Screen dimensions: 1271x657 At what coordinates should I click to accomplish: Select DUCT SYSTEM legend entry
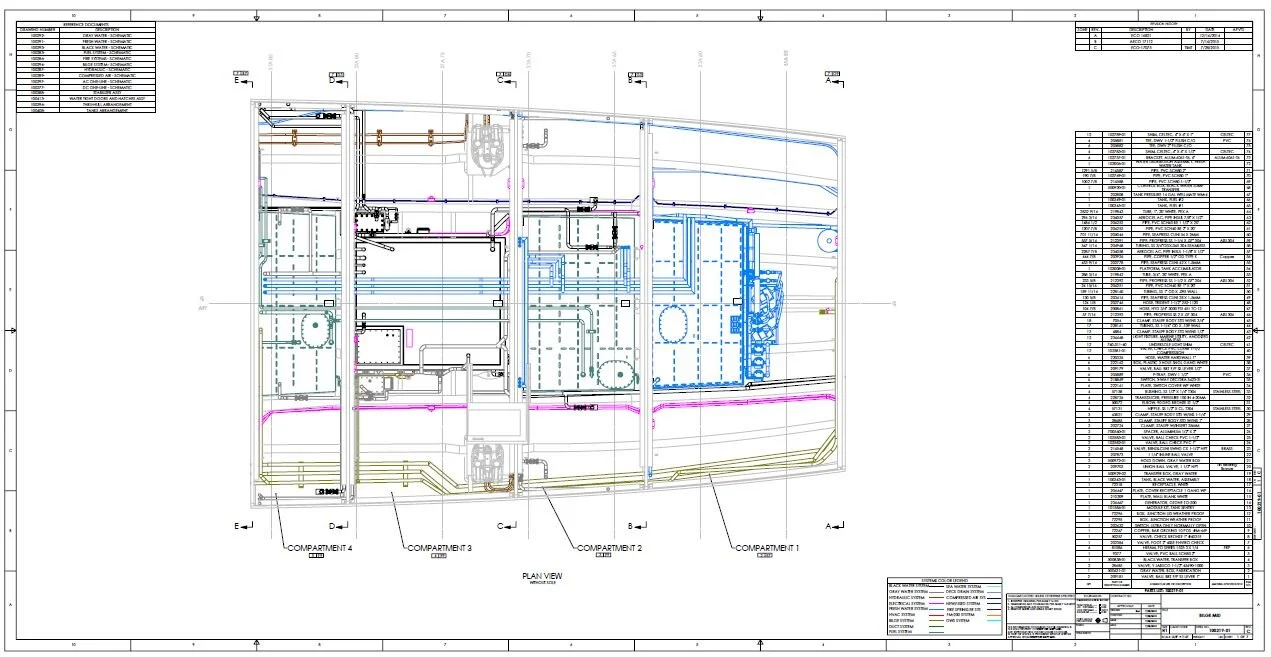point(901,627)
